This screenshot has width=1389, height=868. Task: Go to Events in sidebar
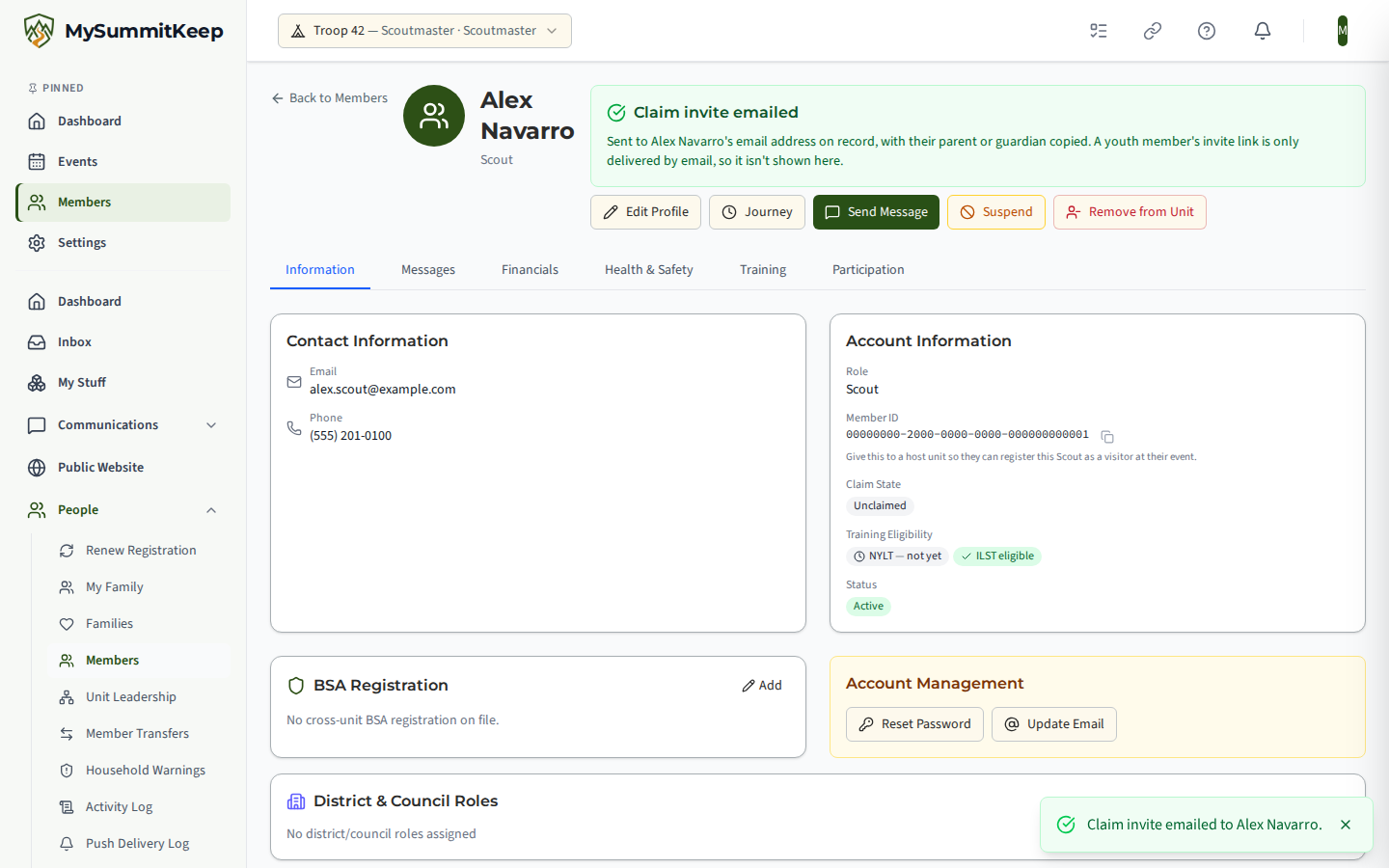tap(123, 162)
